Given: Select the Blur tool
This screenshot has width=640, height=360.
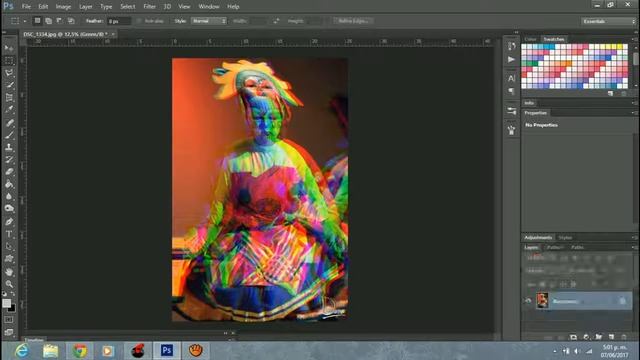Looking at the screenshot, I should (x=9, y=196).
